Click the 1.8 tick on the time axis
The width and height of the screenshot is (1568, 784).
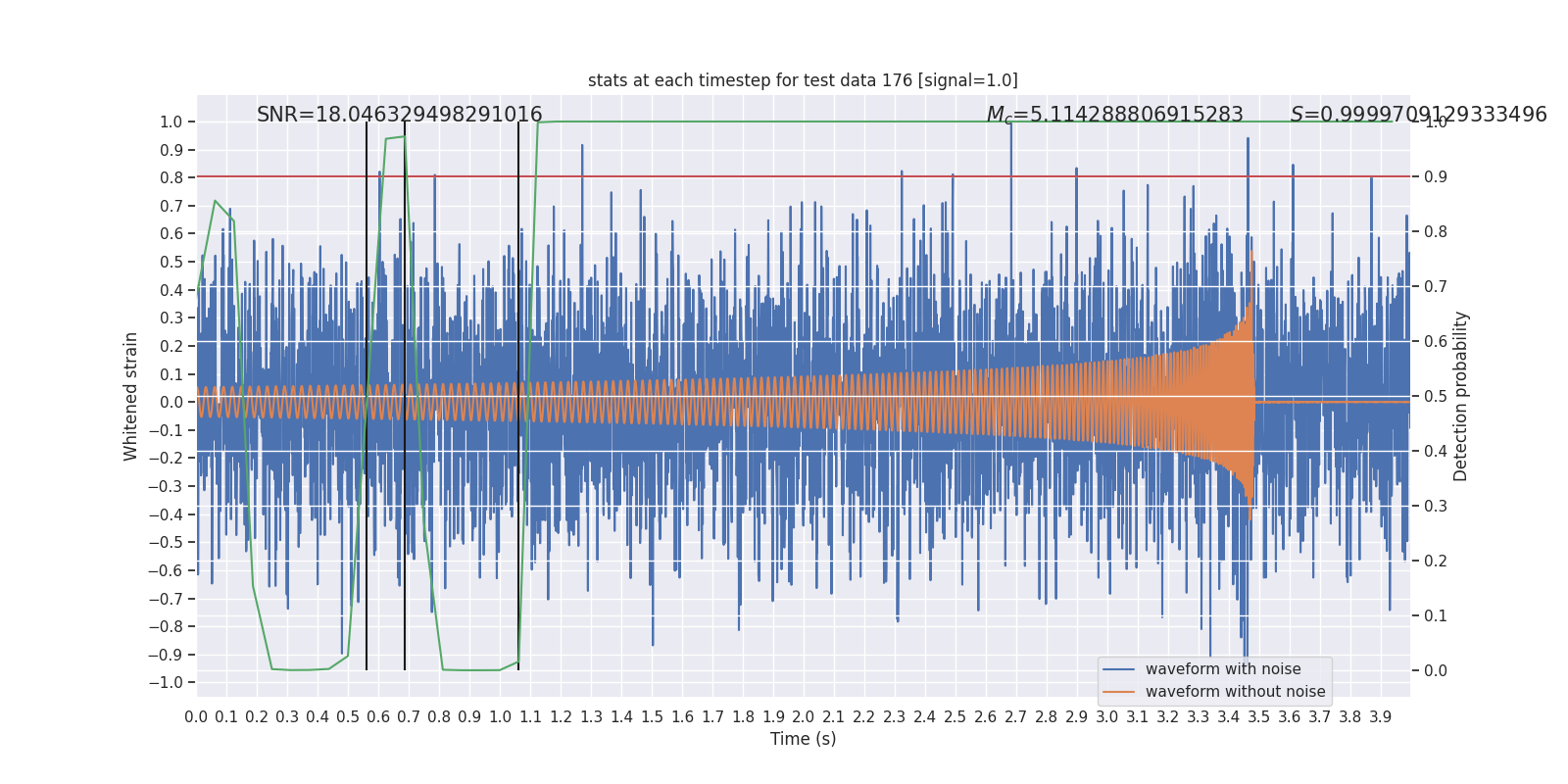click(x=743, y=717)
